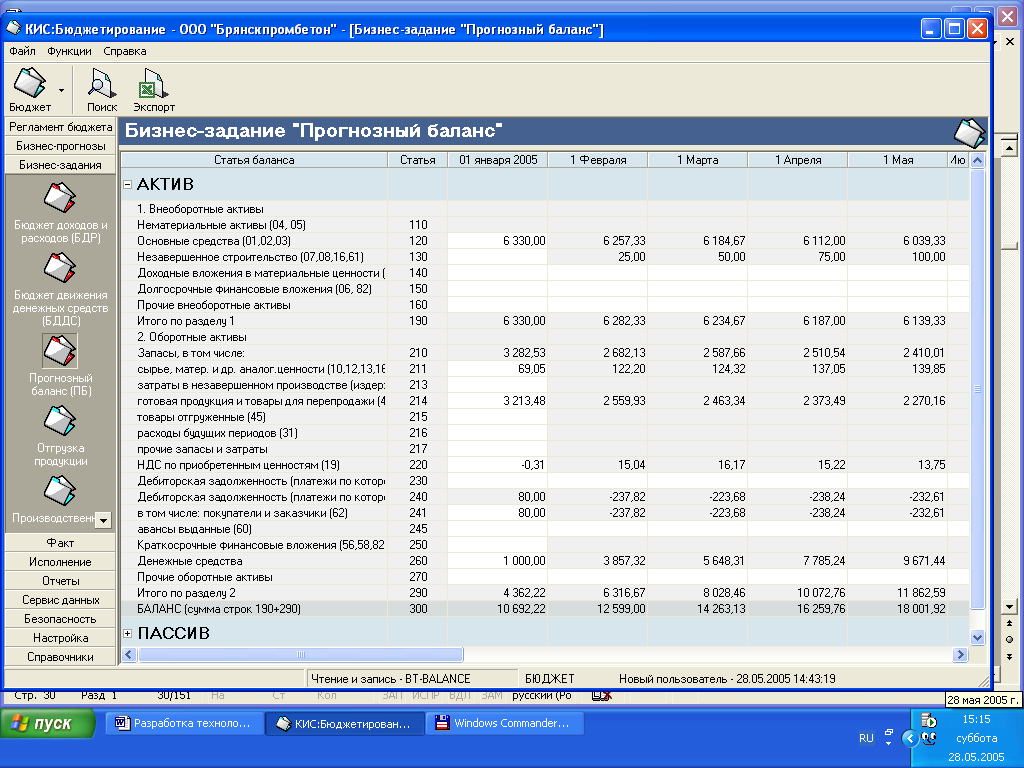Switch to Windows Commander in the taskbar
Screen dimensions: 1024x768
tap(505, 723)
